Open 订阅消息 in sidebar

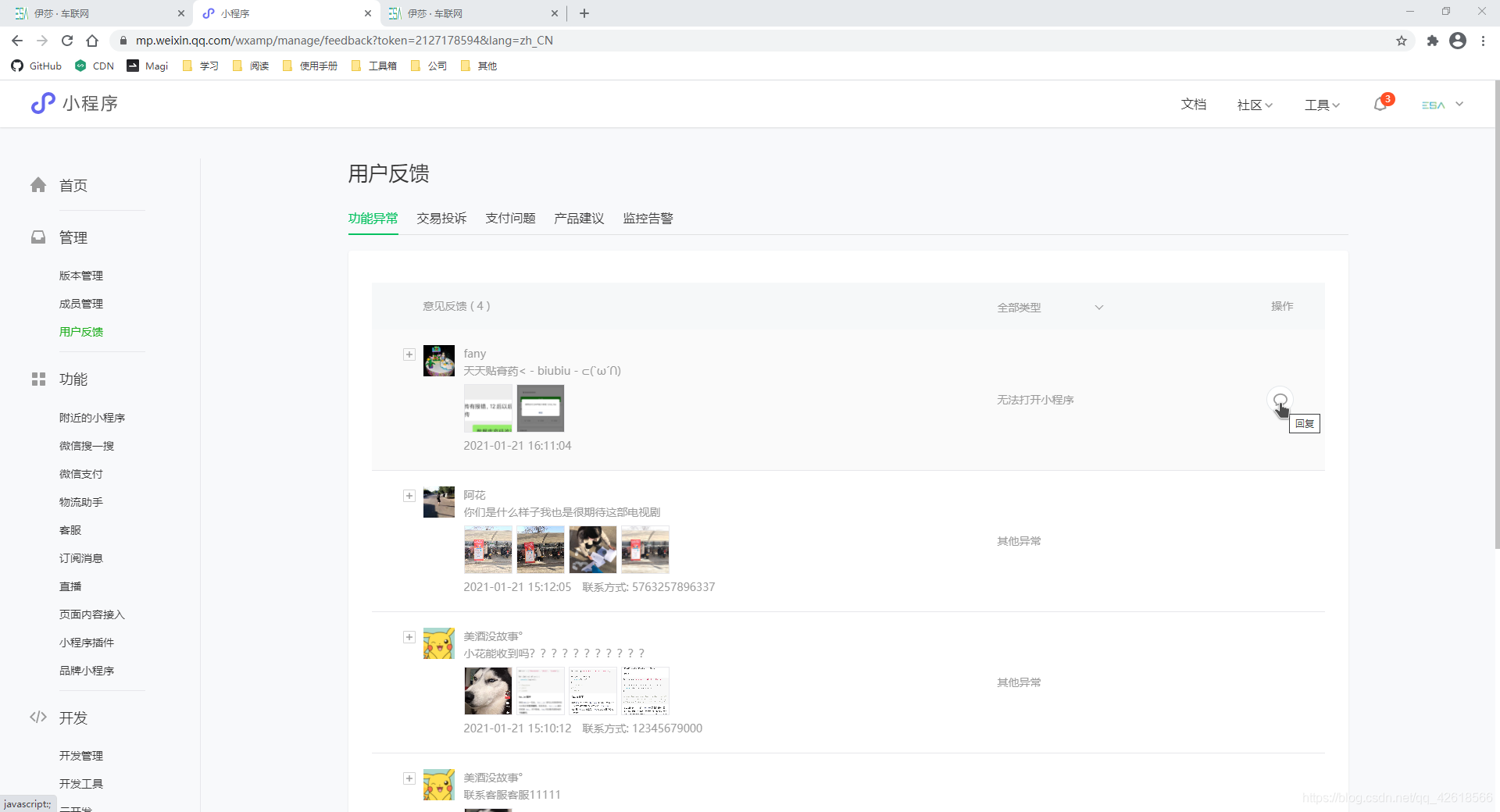click(81, 558)
